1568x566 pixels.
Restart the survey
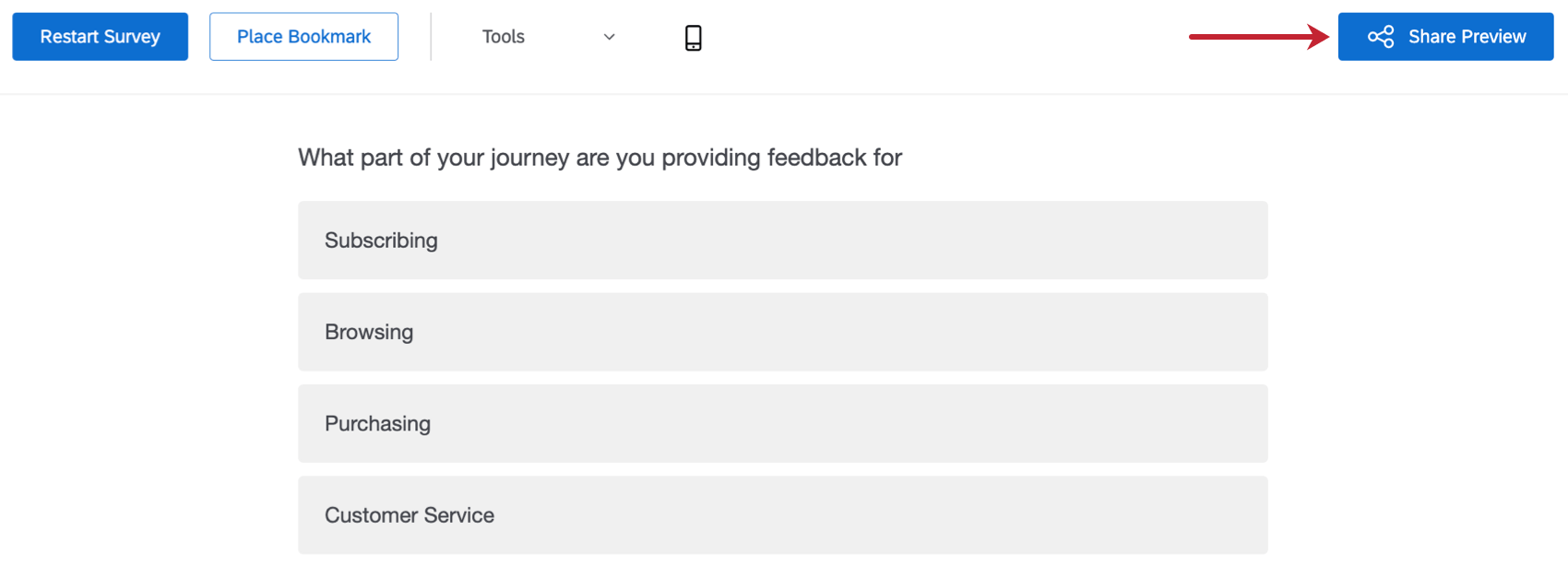click(x=100, y=37)
